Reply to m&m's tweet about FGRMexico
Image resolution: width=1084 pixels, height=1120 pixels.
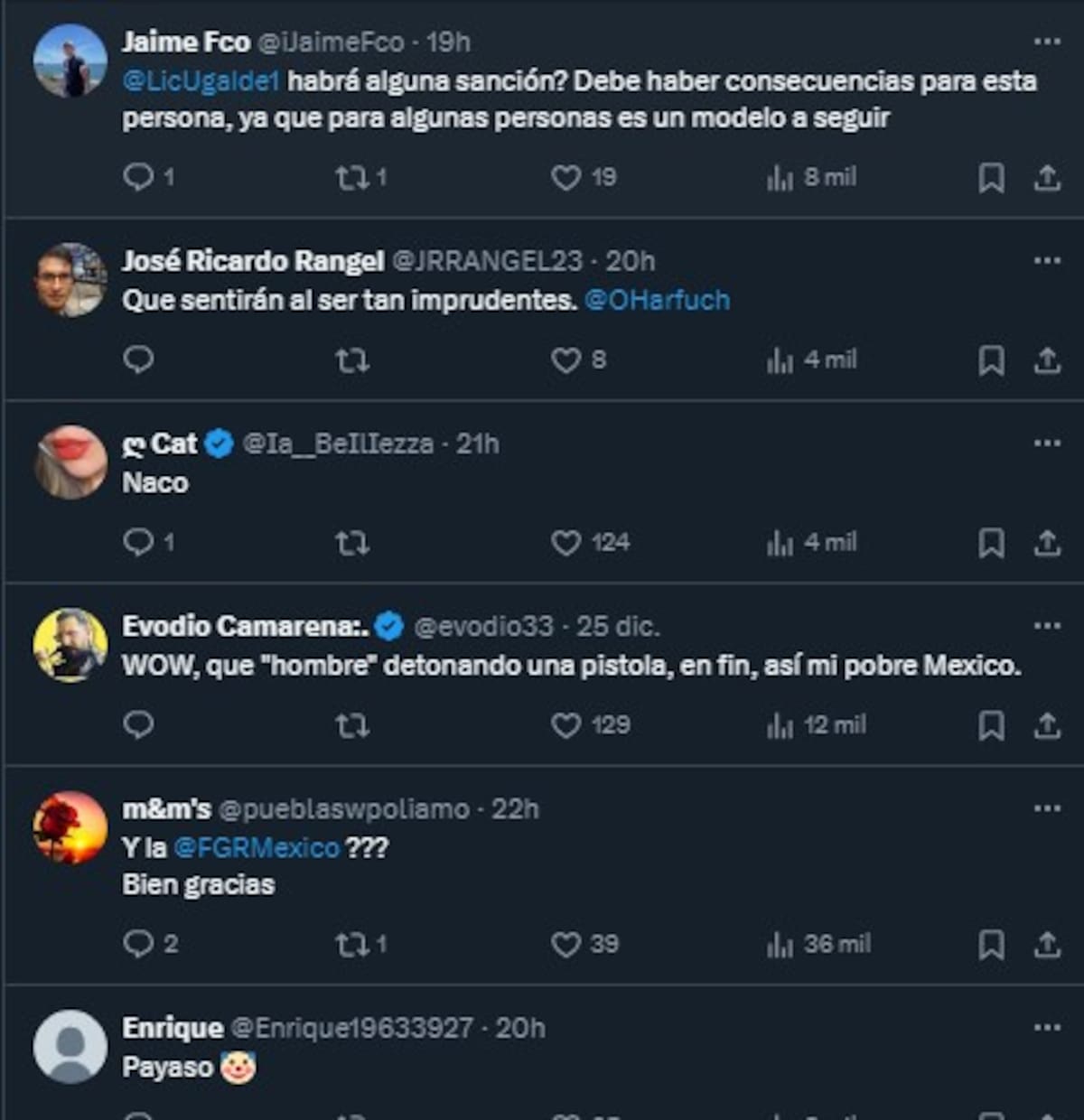138,944
